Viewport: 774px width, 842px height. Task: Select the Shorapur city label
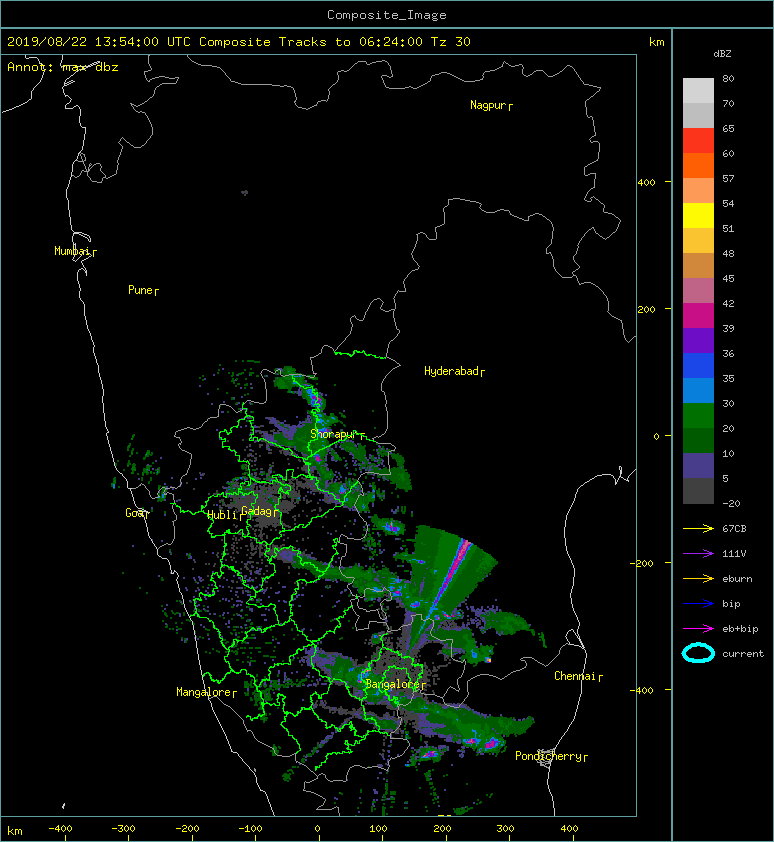333,434
